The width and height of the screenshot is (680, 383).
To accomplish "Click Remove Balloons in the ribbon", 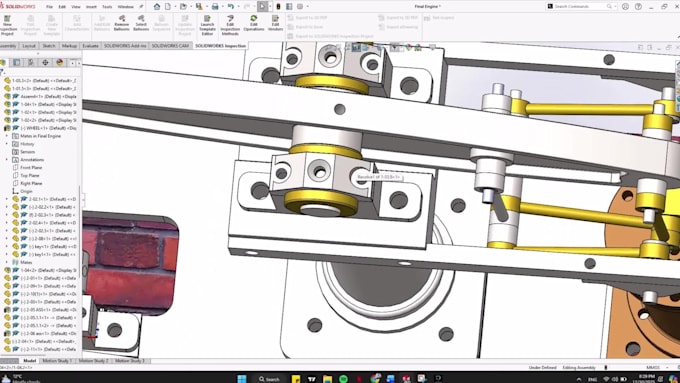I will (x=121, y=23).
